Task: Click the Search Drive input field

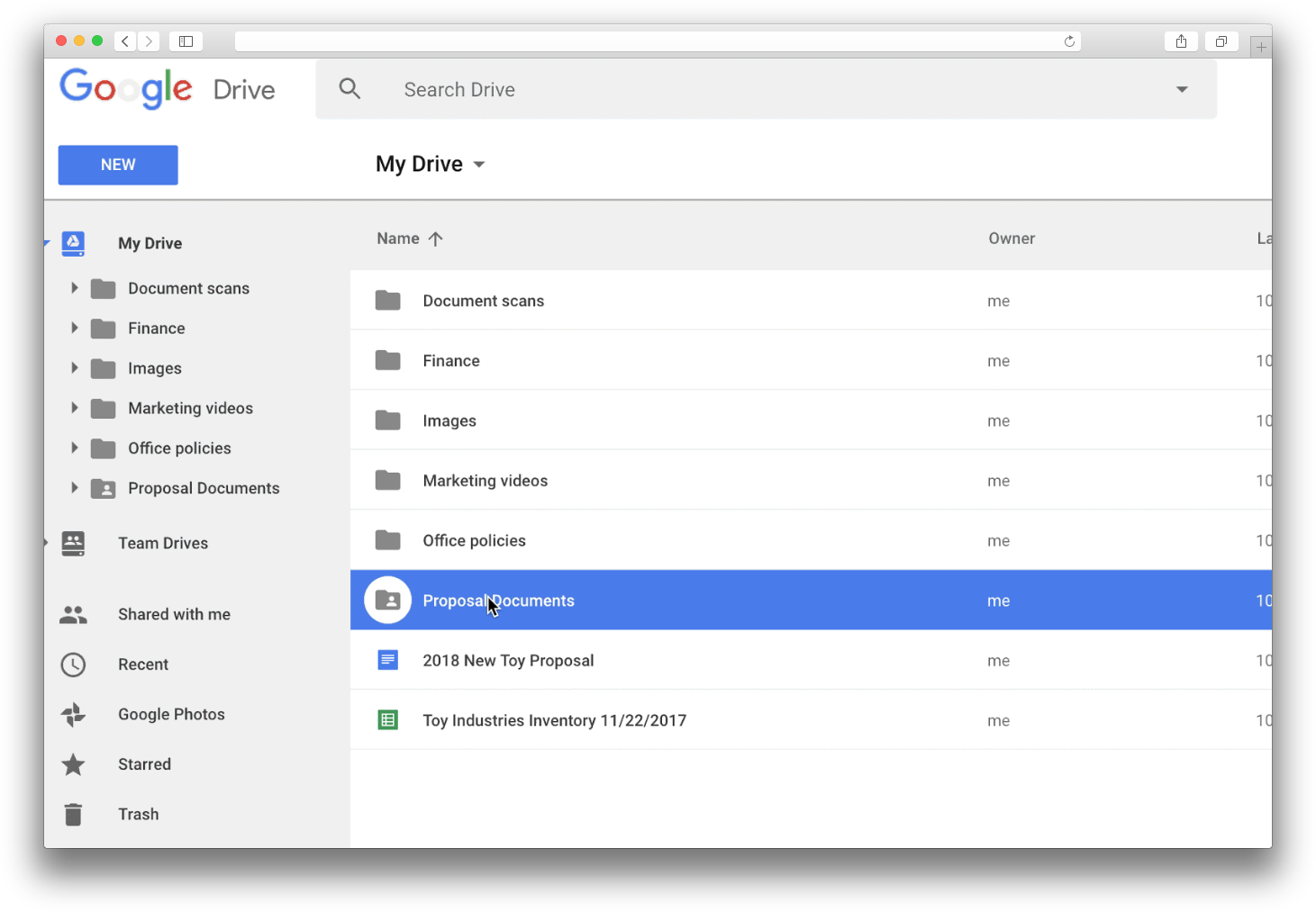Action: point(766,89)
